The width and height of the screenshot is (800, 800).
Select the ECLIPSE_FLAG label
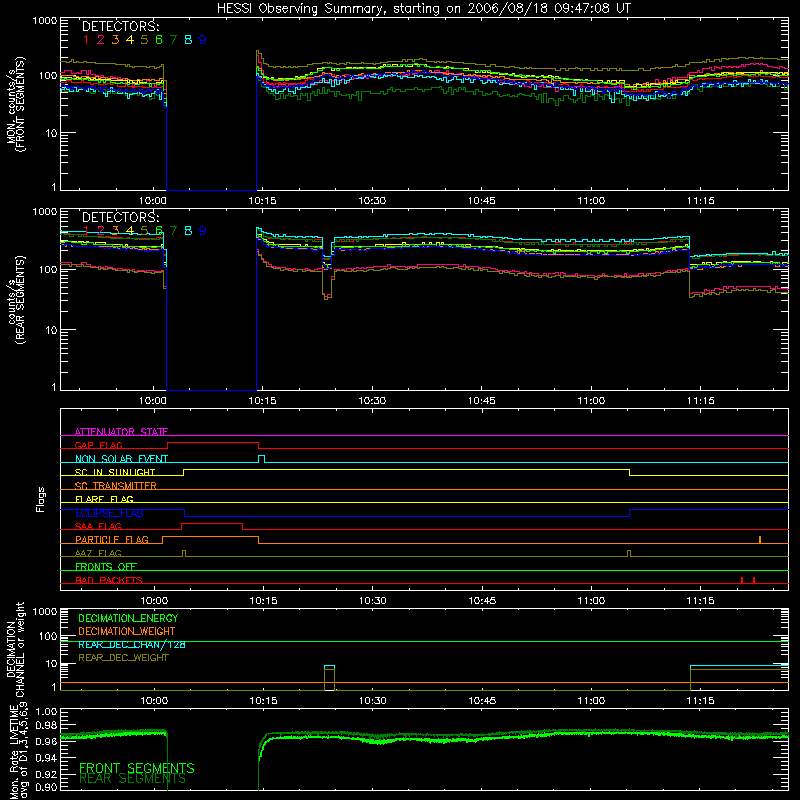pyautogui.click(x=109, y=513)
